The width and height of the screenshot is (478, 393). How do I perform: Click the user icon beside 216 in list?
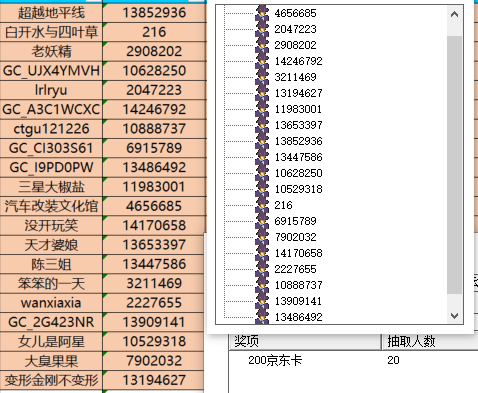[262, 205]
